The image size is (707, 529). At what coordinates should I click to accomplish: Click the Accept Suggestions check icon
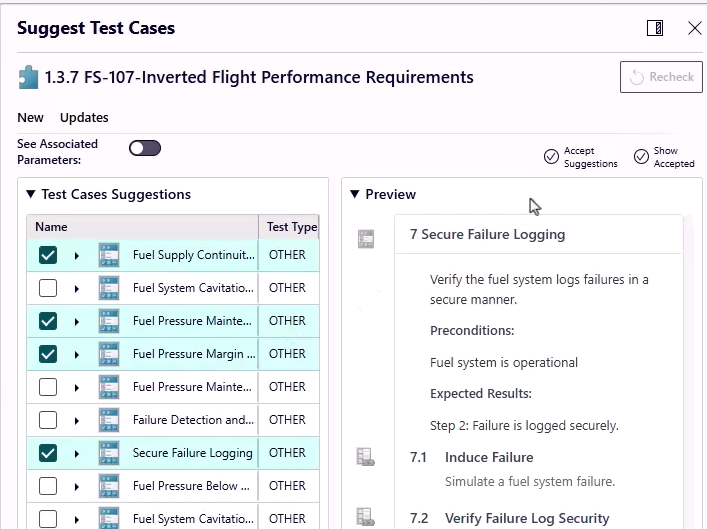[x=551, y=156]
